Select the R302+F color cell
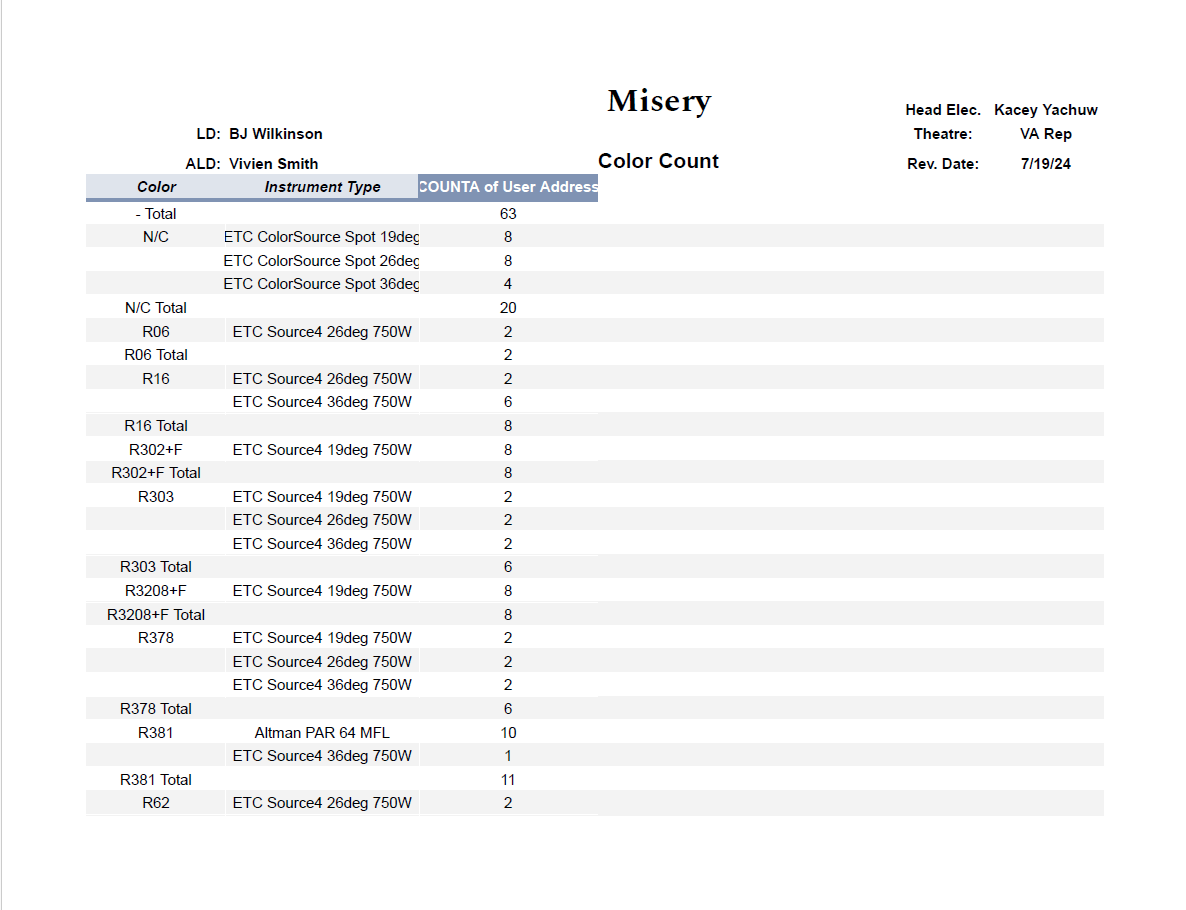 pos(156,450)
